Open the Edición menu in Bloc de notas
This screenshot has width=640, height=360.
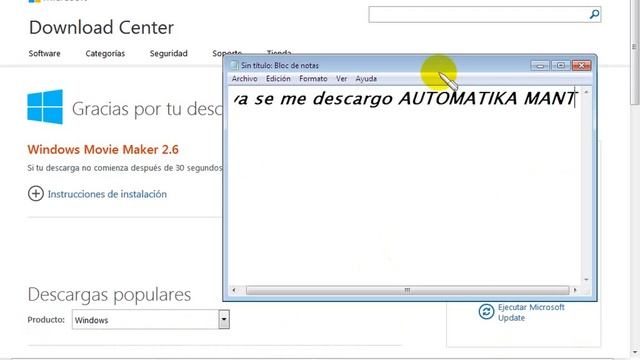[x=278, y=79]
